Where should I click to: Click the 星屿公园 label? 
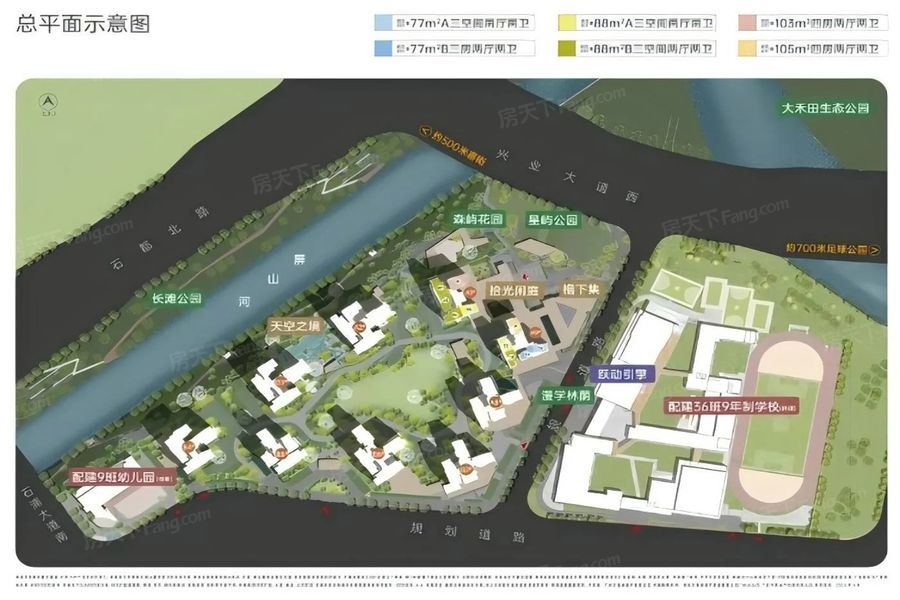(x=553, y=219)
